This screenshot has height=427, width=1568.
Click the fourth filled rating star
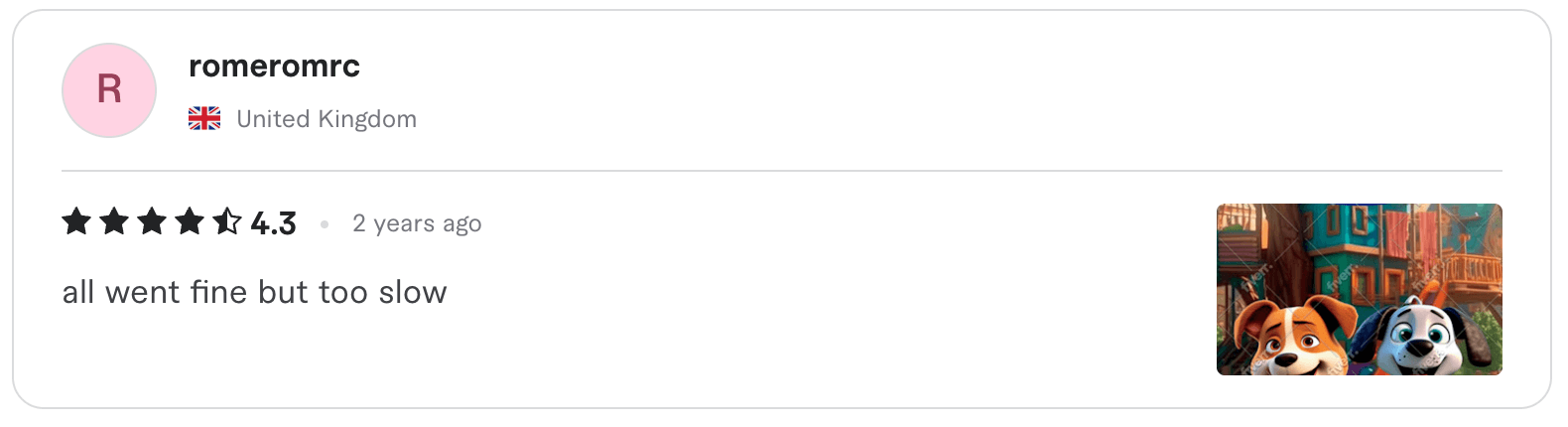coord(190,221)
